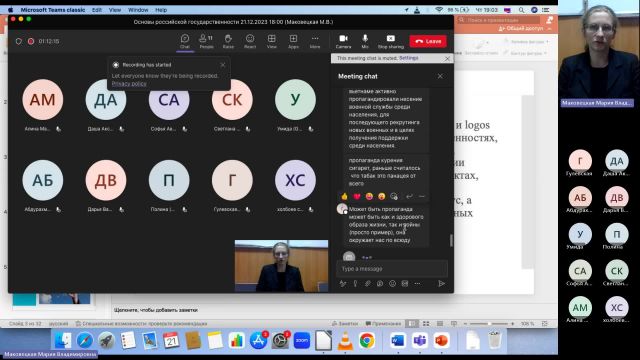The image size is (640, 360).
Task: Open the Window menu in menu bar
Action: click(x=138, y=10)
